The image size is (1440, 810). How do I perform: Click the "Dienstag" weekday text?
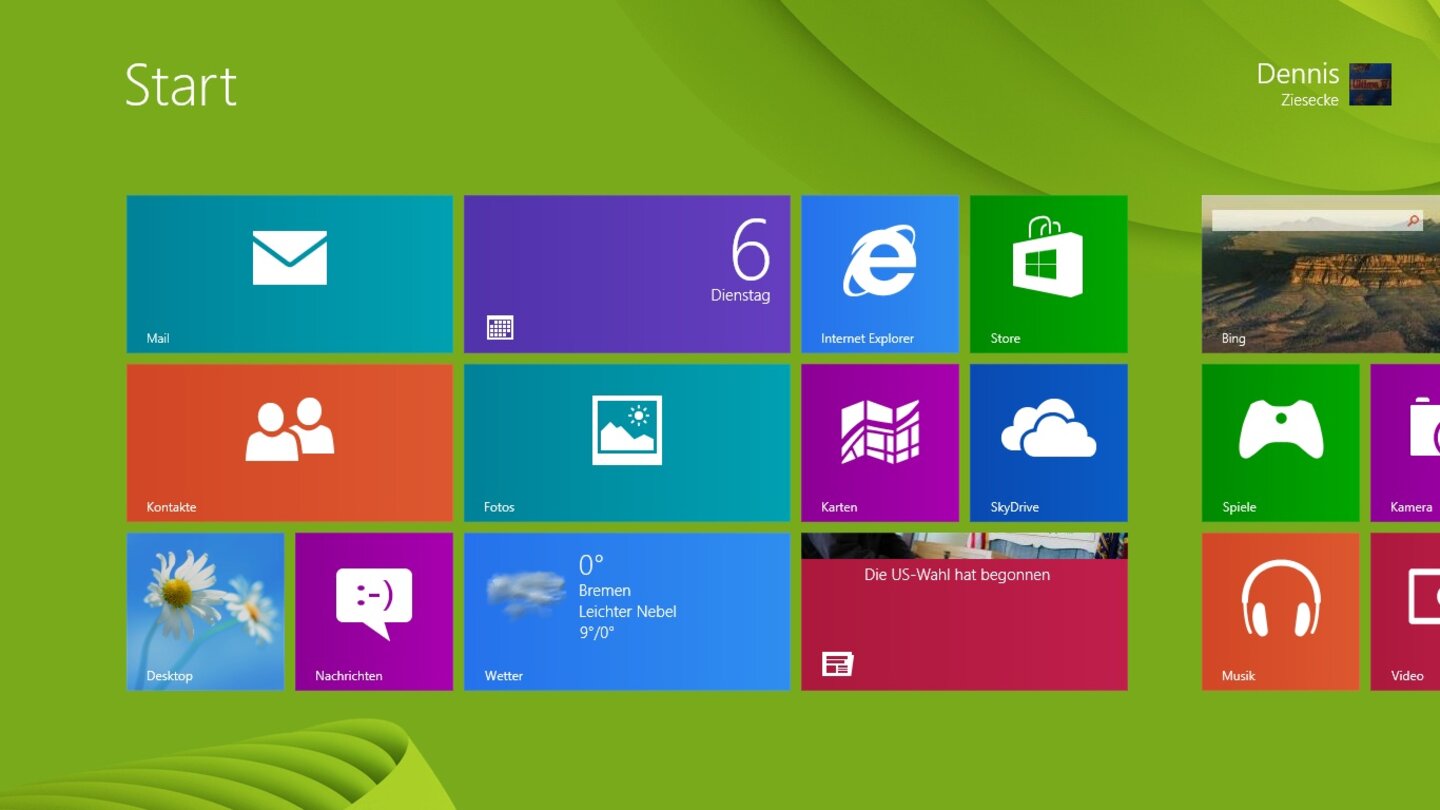tap(741, 296)
